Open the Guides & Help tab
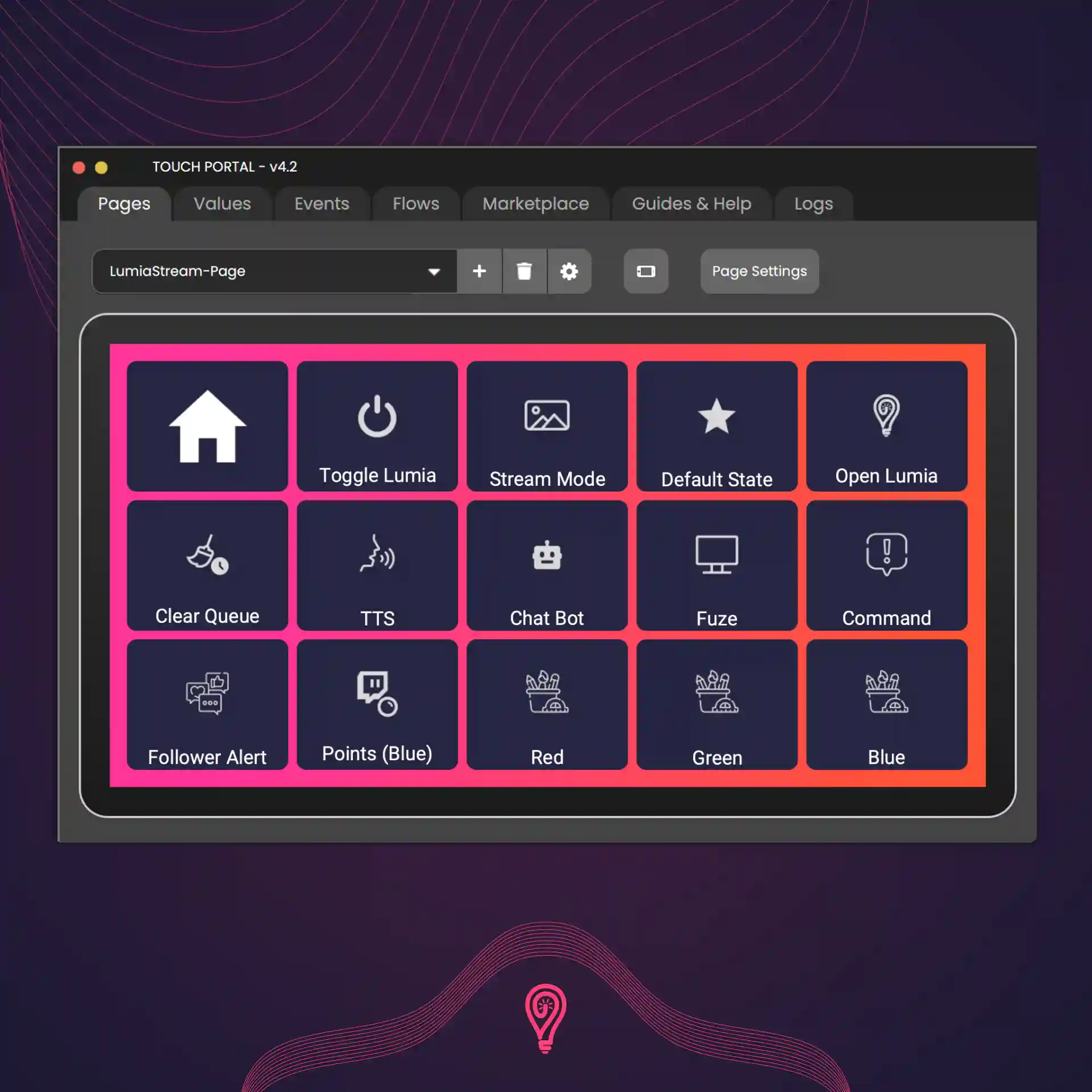Screen dimensions: 1092x1092 (x=691, y=203)
